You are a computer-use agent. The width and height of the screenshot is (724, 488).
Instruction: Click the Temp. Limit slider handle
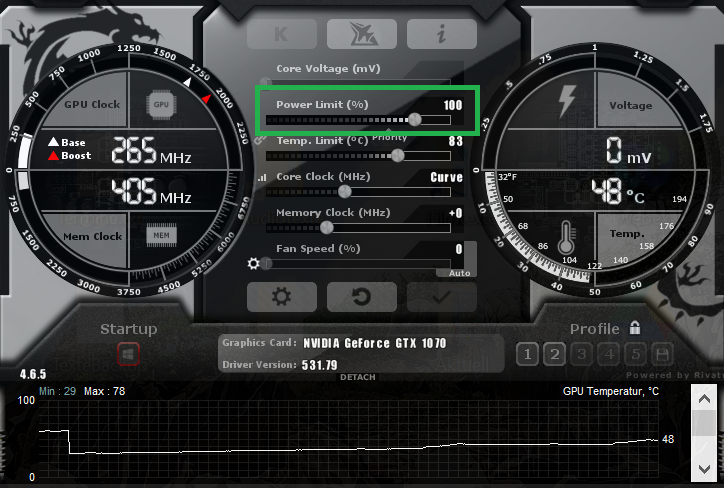[x=398, y=156]
